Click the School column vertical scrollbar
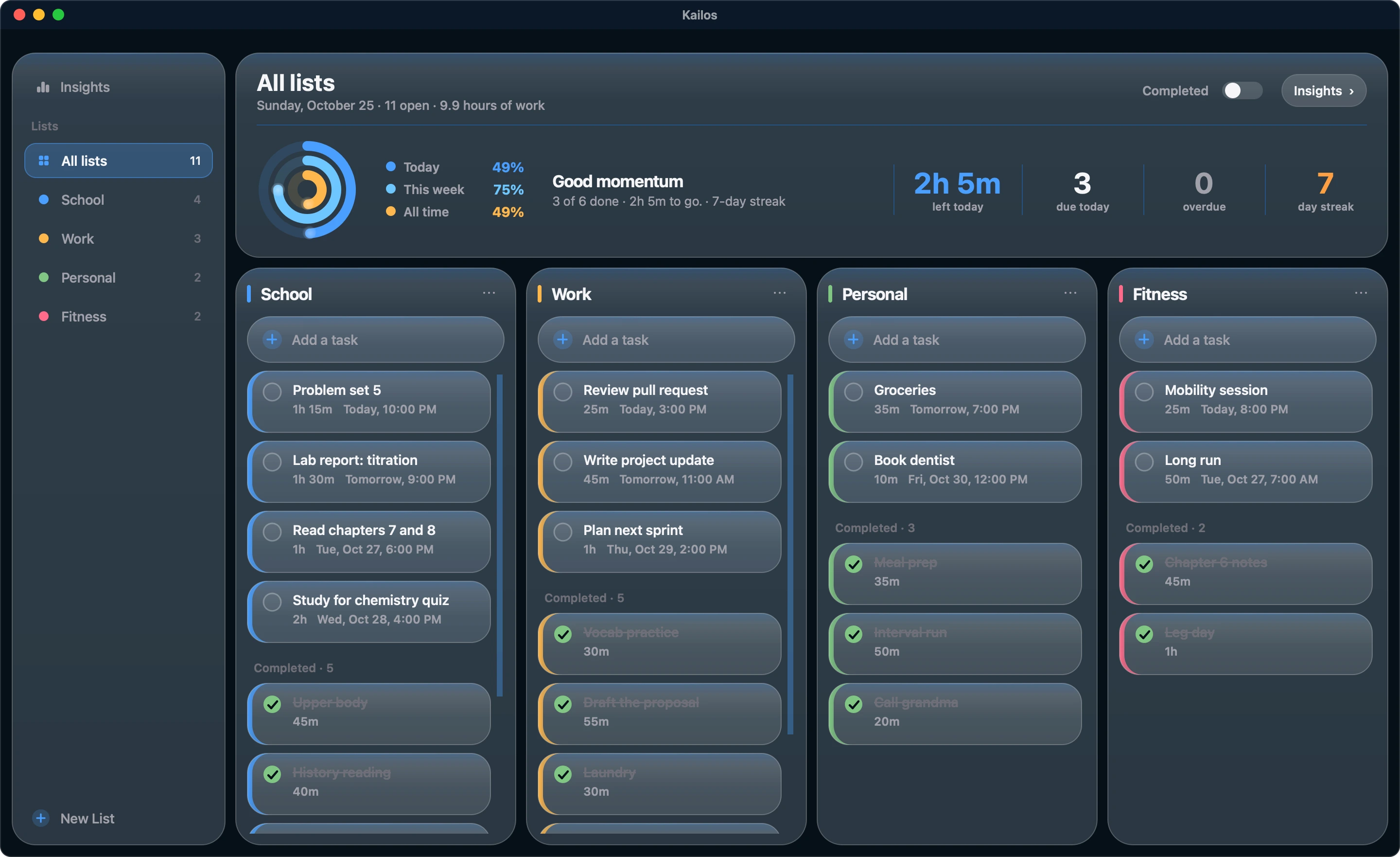This screenshot has width=1400, height=857. coord(499,535)
